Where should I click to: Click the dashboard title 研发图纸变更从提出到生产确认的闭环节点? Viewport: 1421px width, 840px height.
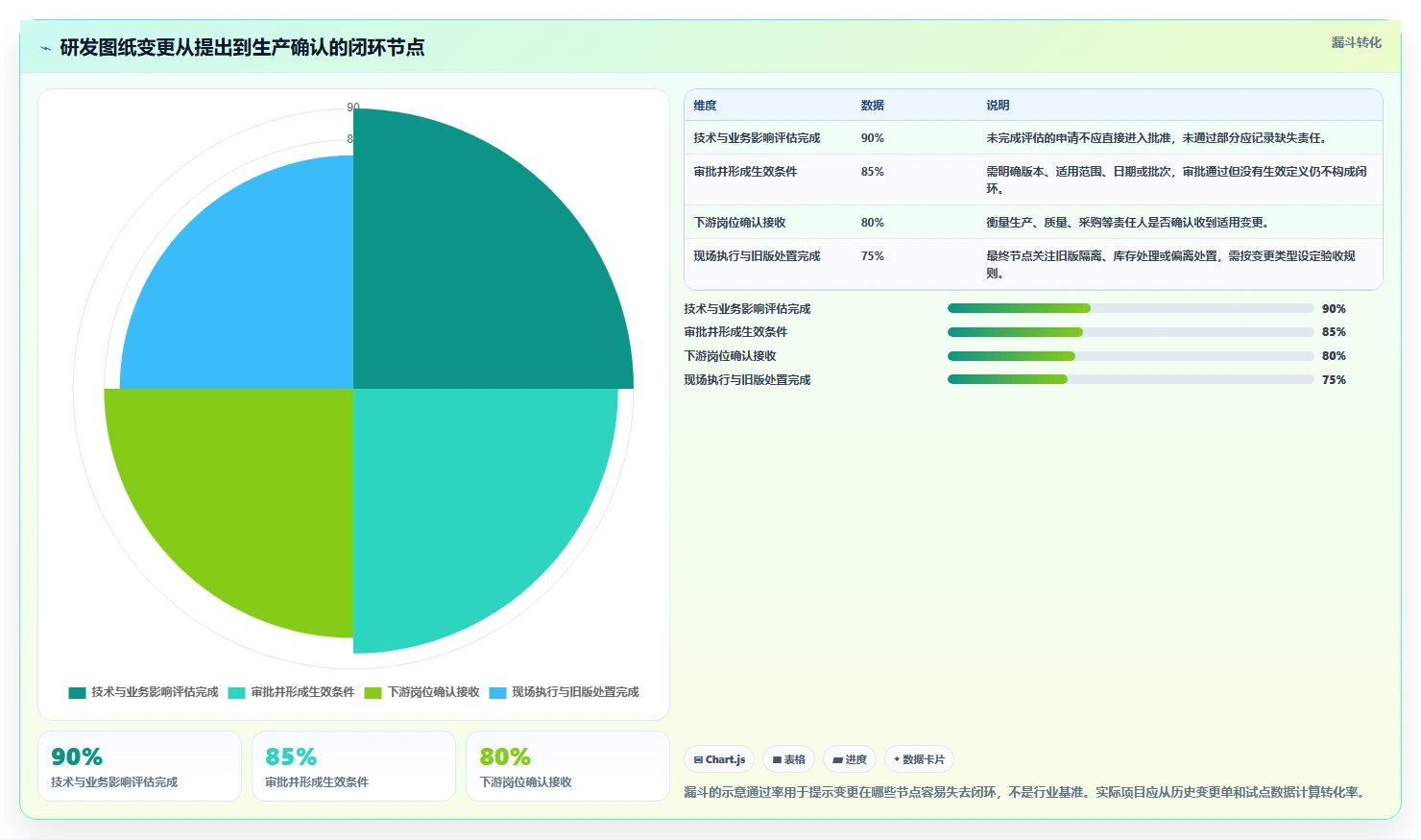tap(242, 48)
